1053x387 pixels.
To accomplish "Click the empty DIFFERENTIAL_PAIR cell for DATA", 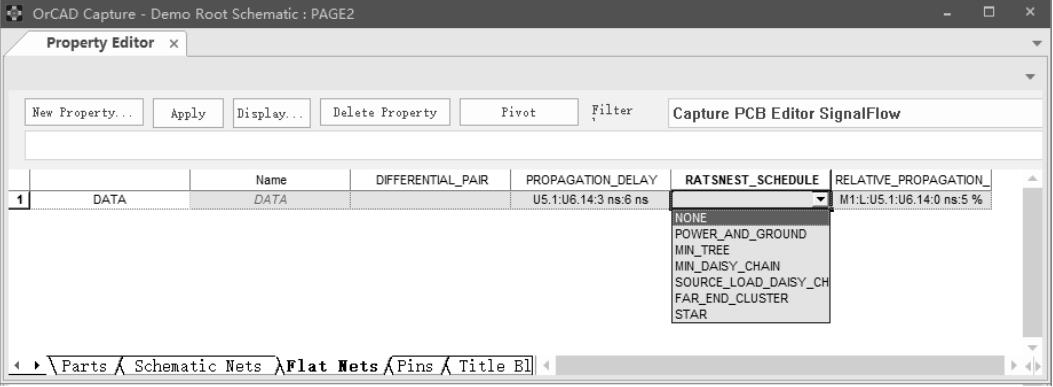I will (x=431, y=200).
